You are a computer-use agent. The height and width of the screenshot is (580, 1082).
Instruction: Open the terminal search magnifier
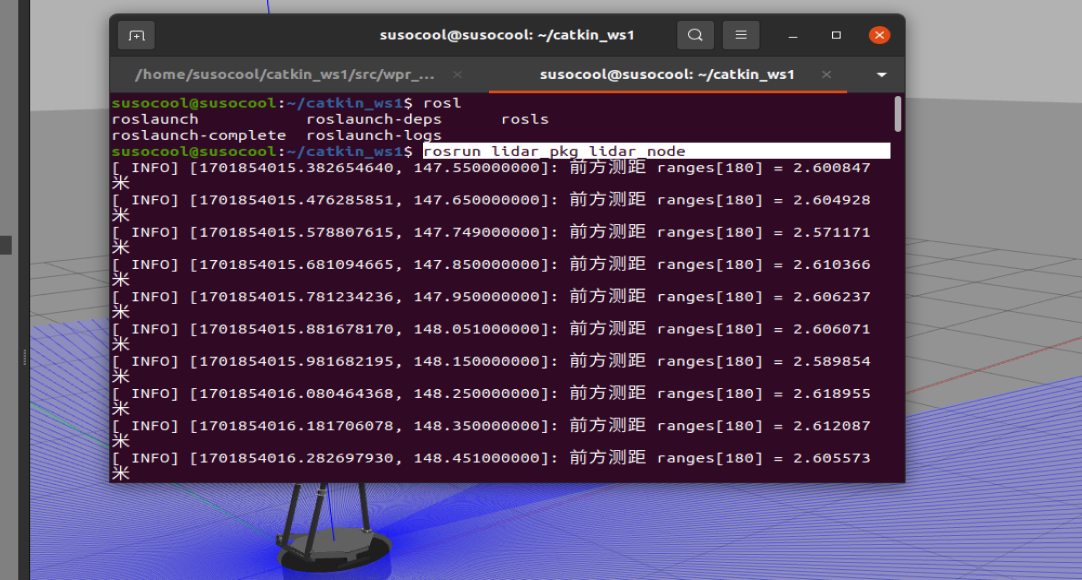click(695, 35)
